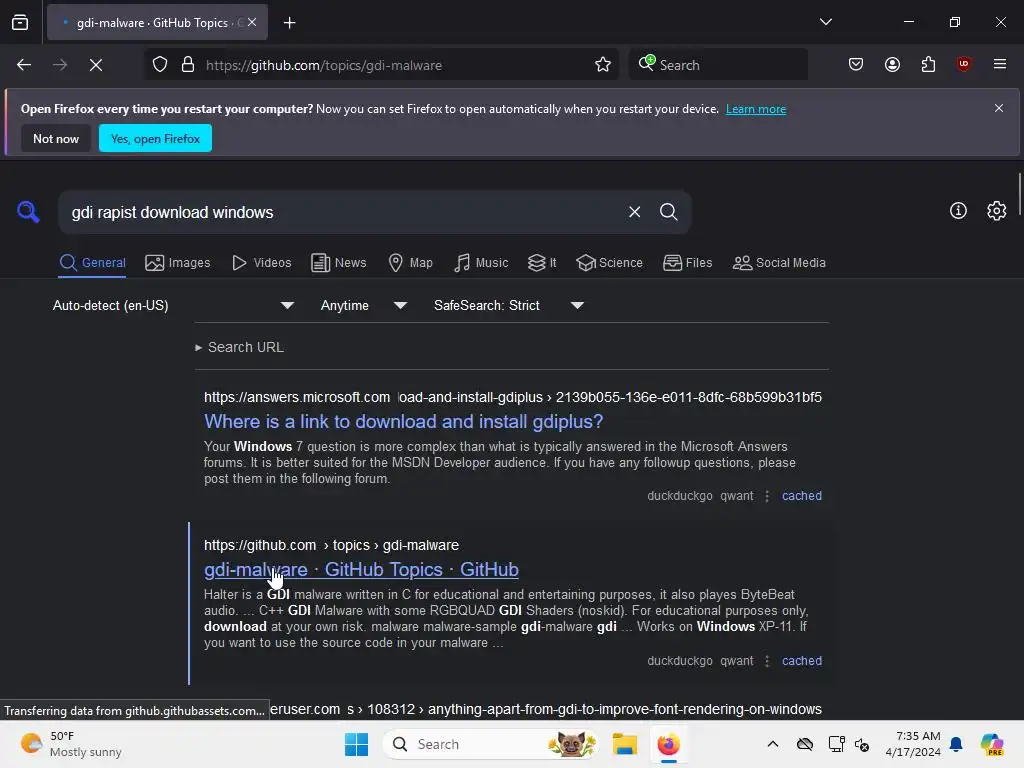The image size is (1024, 768).
Task: Click the Windows taskbar Search box
Action: [x=491, y=744]
